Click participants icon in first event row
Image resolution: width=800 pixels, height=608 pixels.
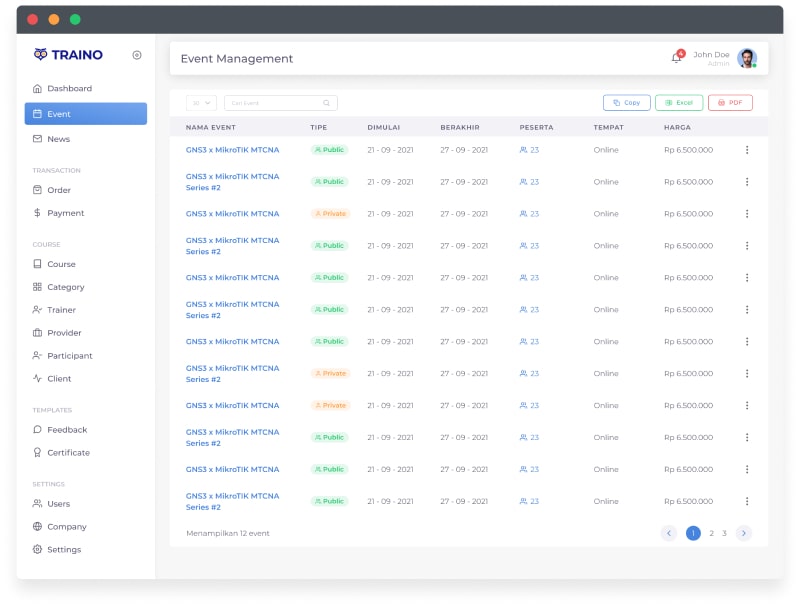(524, 150)
